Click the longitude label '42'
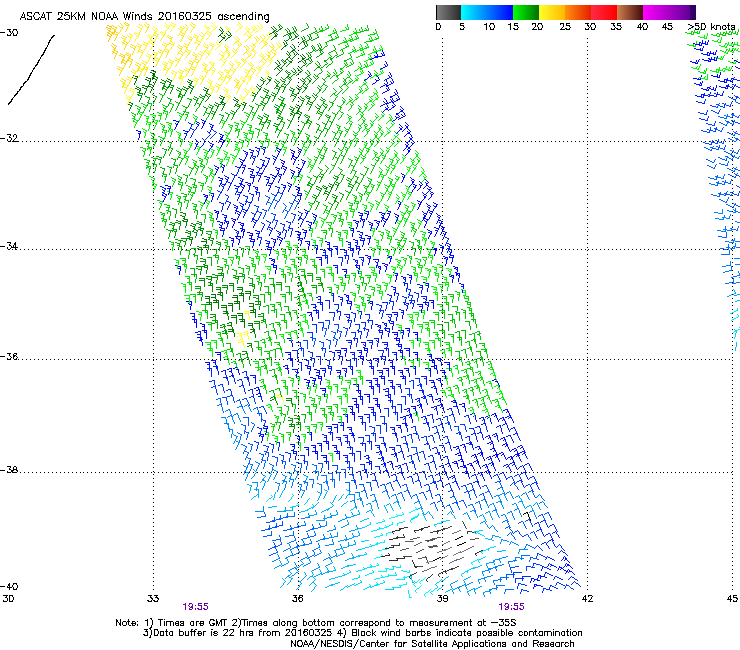The image size is (740, 650). 587,599
